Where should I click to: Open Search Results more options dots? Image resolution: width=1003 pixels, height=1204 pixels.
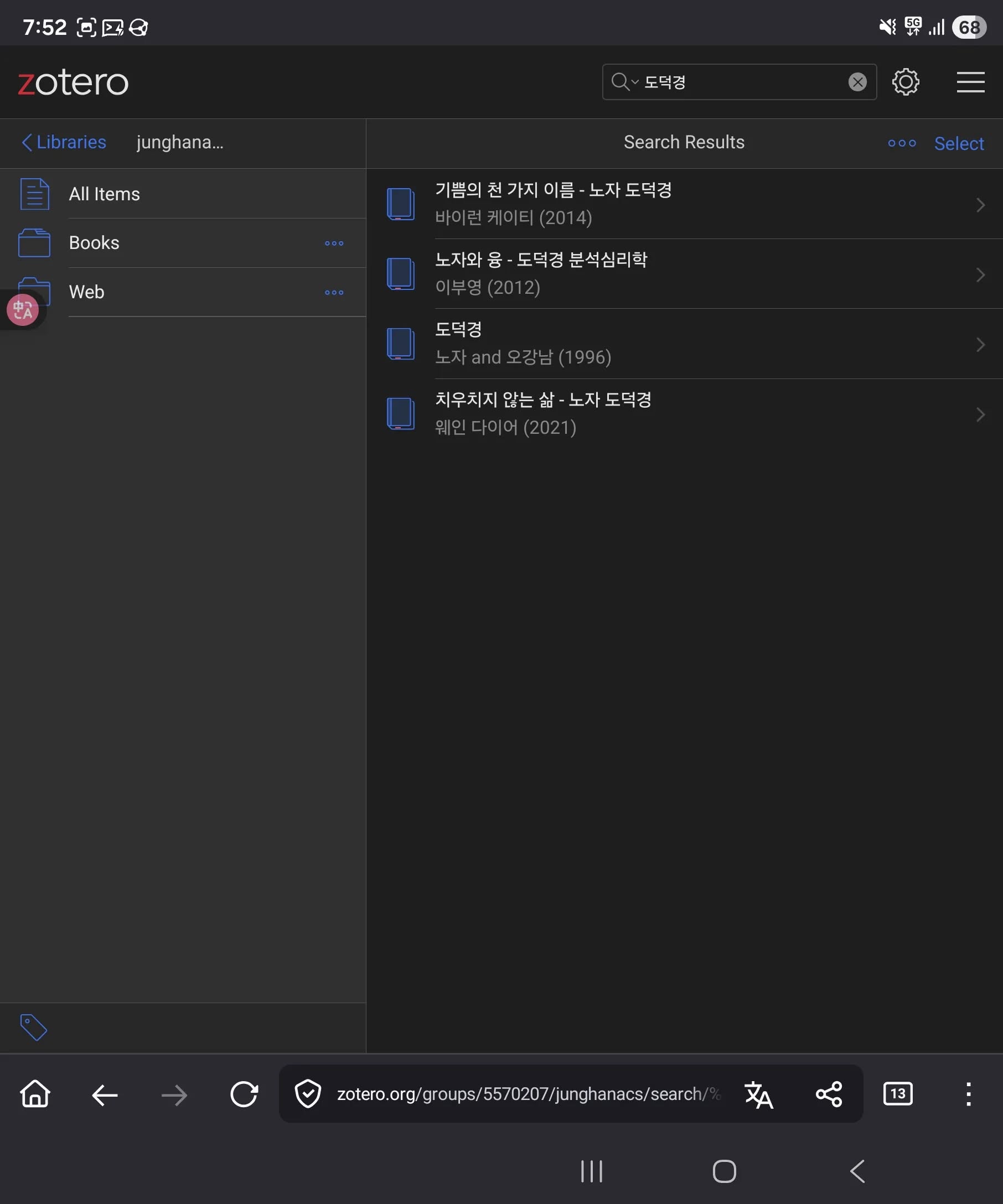[x=902, y=143]
